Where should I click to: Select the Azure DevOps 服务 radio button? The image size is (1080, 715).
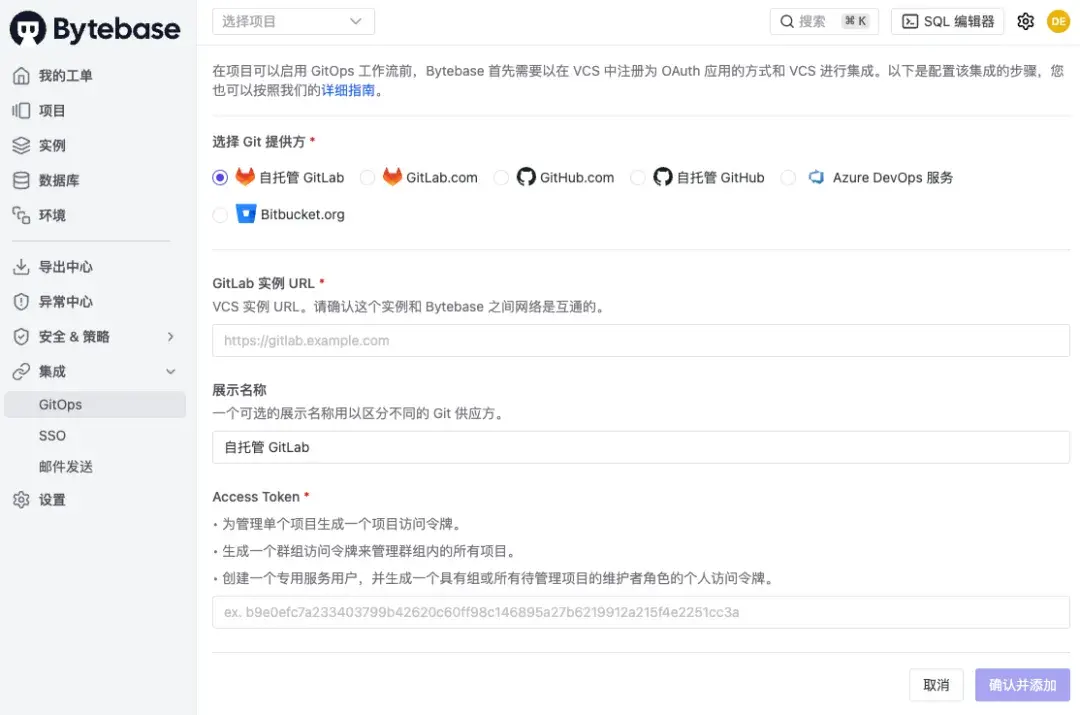[788, 178]
